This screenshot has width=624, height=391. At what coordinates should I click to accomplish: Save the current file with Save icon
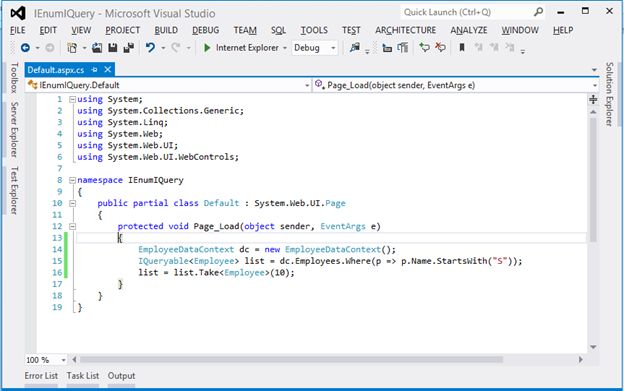(113, 48)
